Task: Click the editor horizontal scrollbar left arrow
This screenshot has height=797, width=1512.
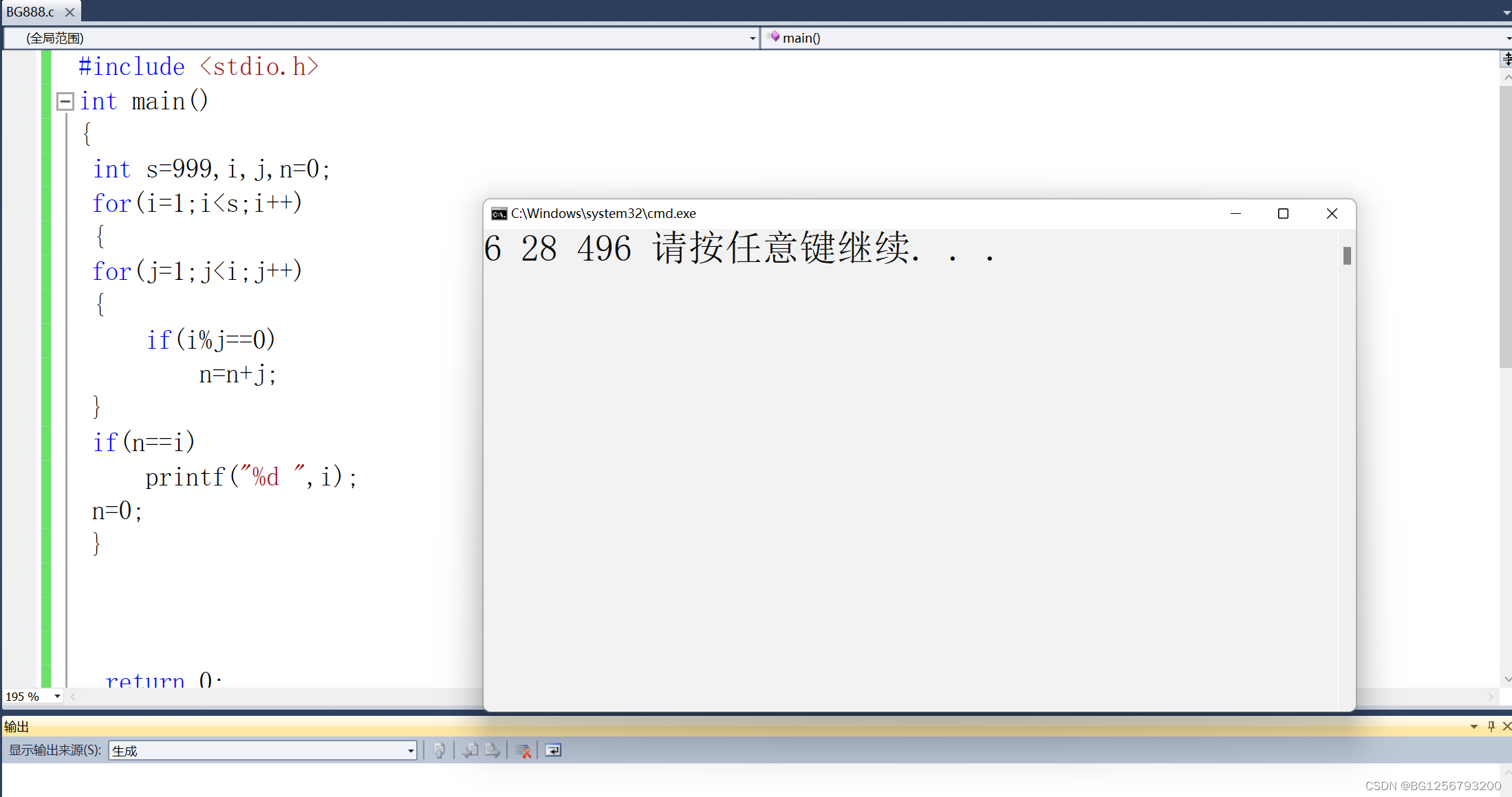Action: point(73,697)
